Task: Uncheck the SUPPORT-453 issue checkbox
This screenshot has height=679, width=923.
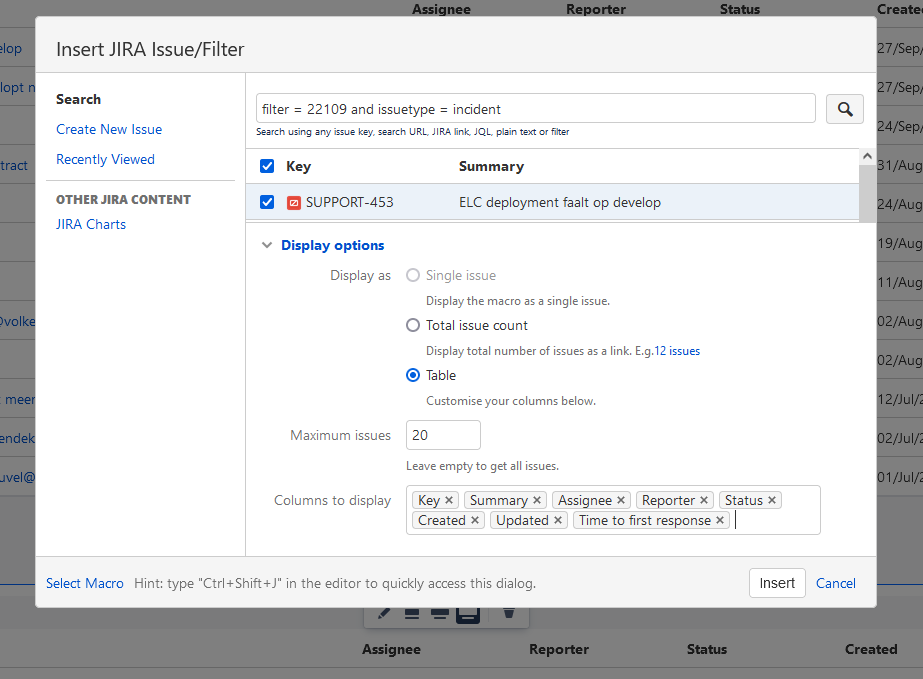Action: (267, 203)
